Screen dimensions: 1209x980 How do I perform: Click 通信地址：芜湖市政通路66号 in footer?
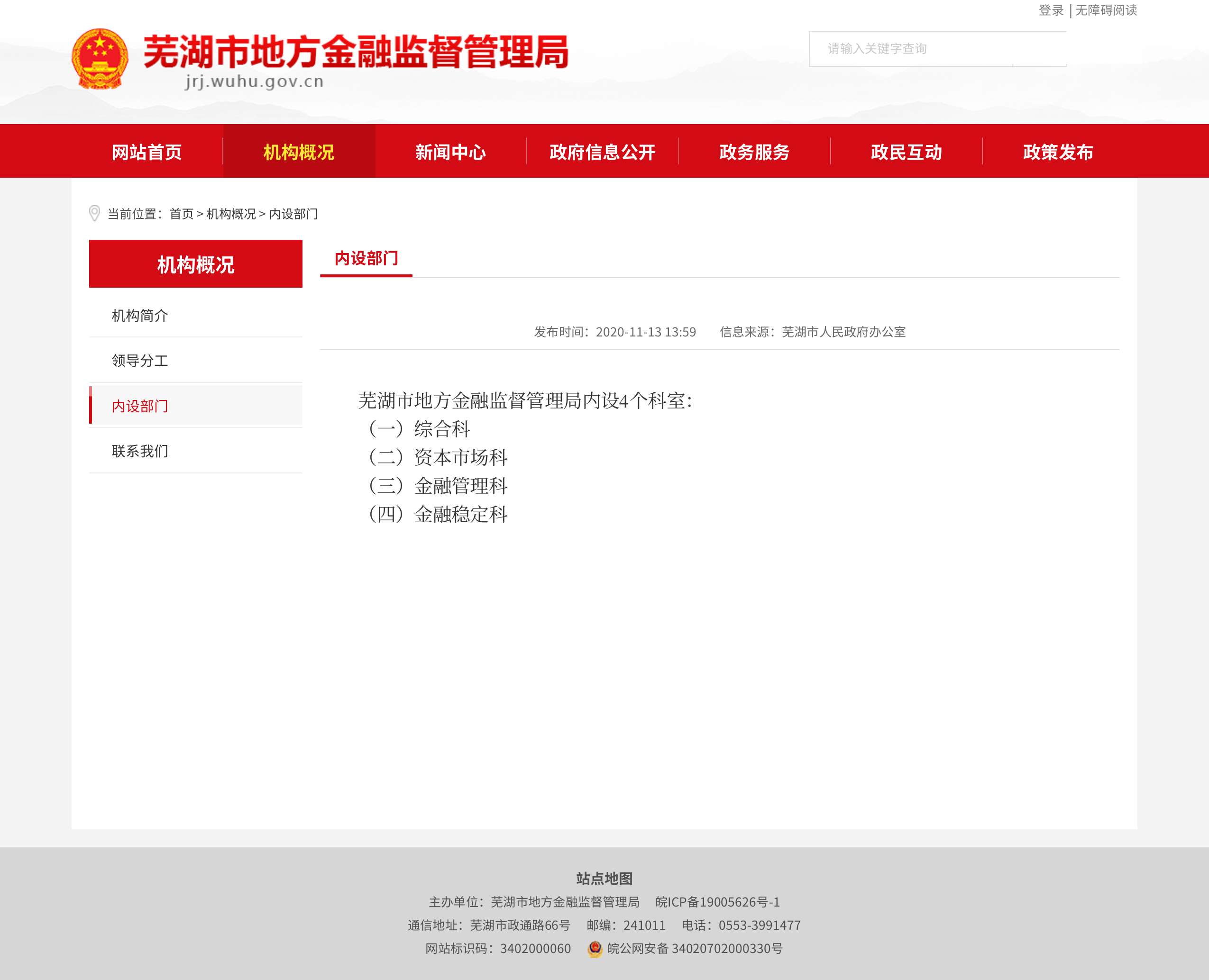point(489,926)
